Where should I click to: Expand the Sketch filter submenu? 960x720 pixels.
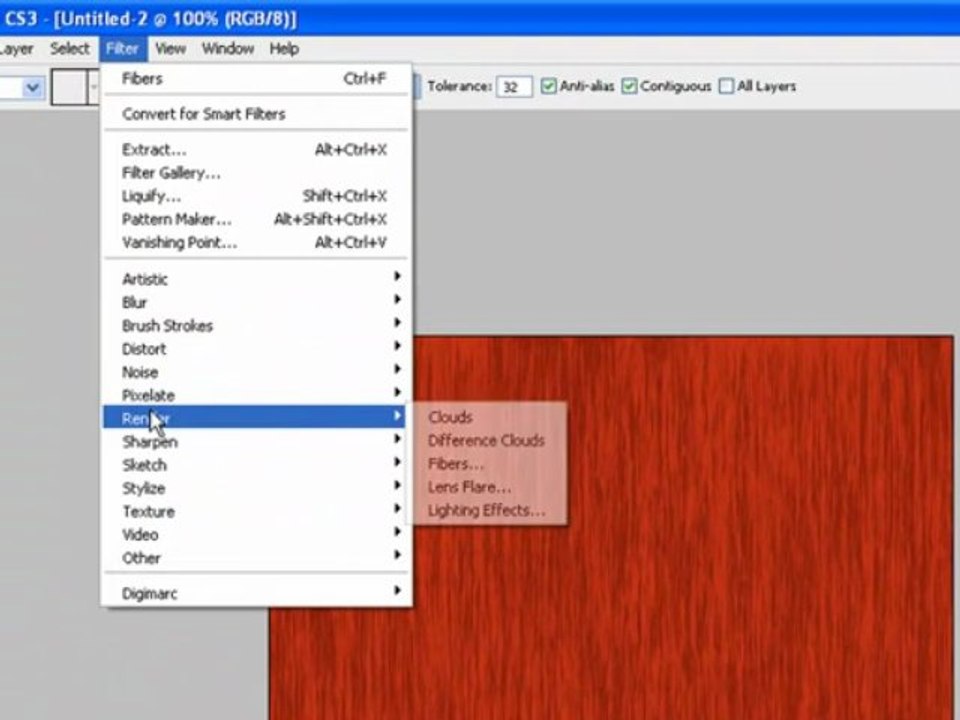tap(255, 465)
